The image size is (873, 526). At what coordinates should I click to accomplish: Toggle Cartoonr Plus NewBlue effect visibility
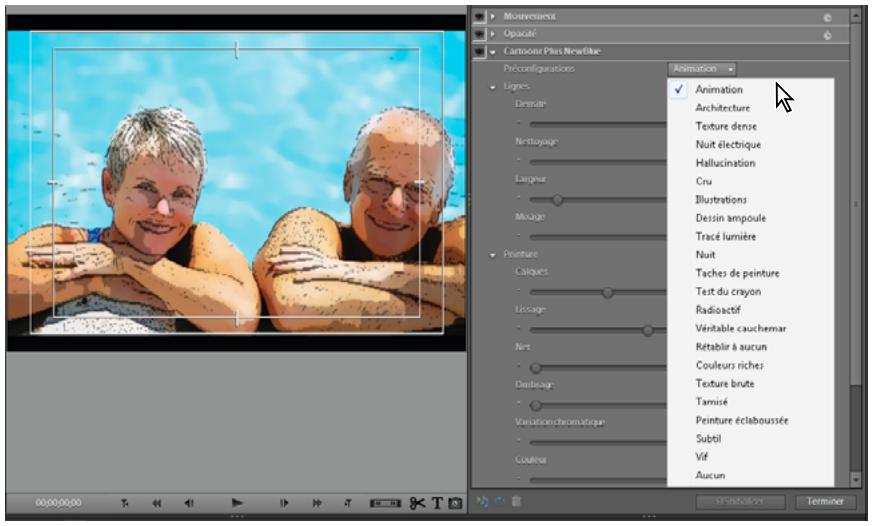479,52
